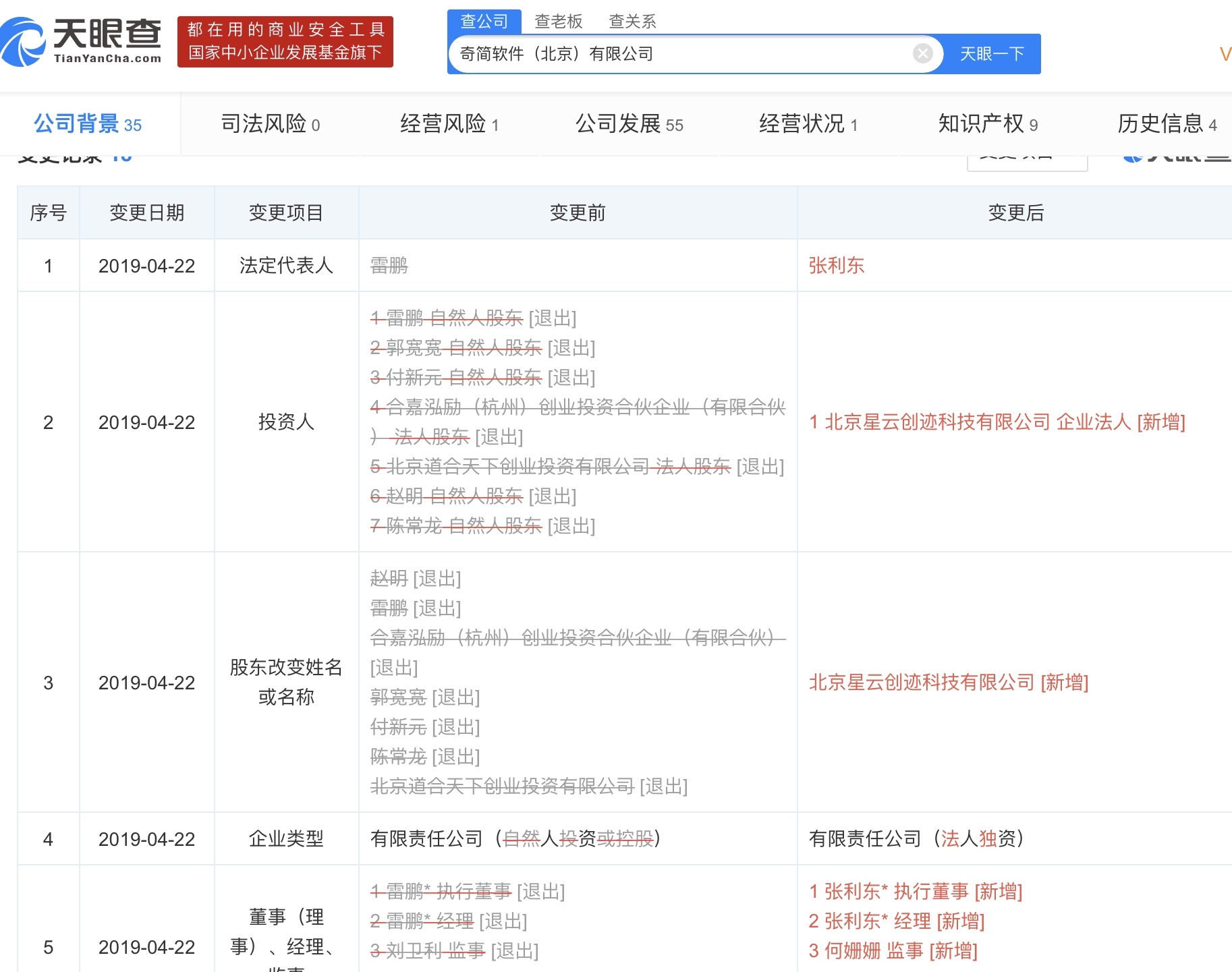Click the date 2019-04-22 in row 1
Image resolution: width=1232 pixels, height=972 pixels.
pos(147,266)
